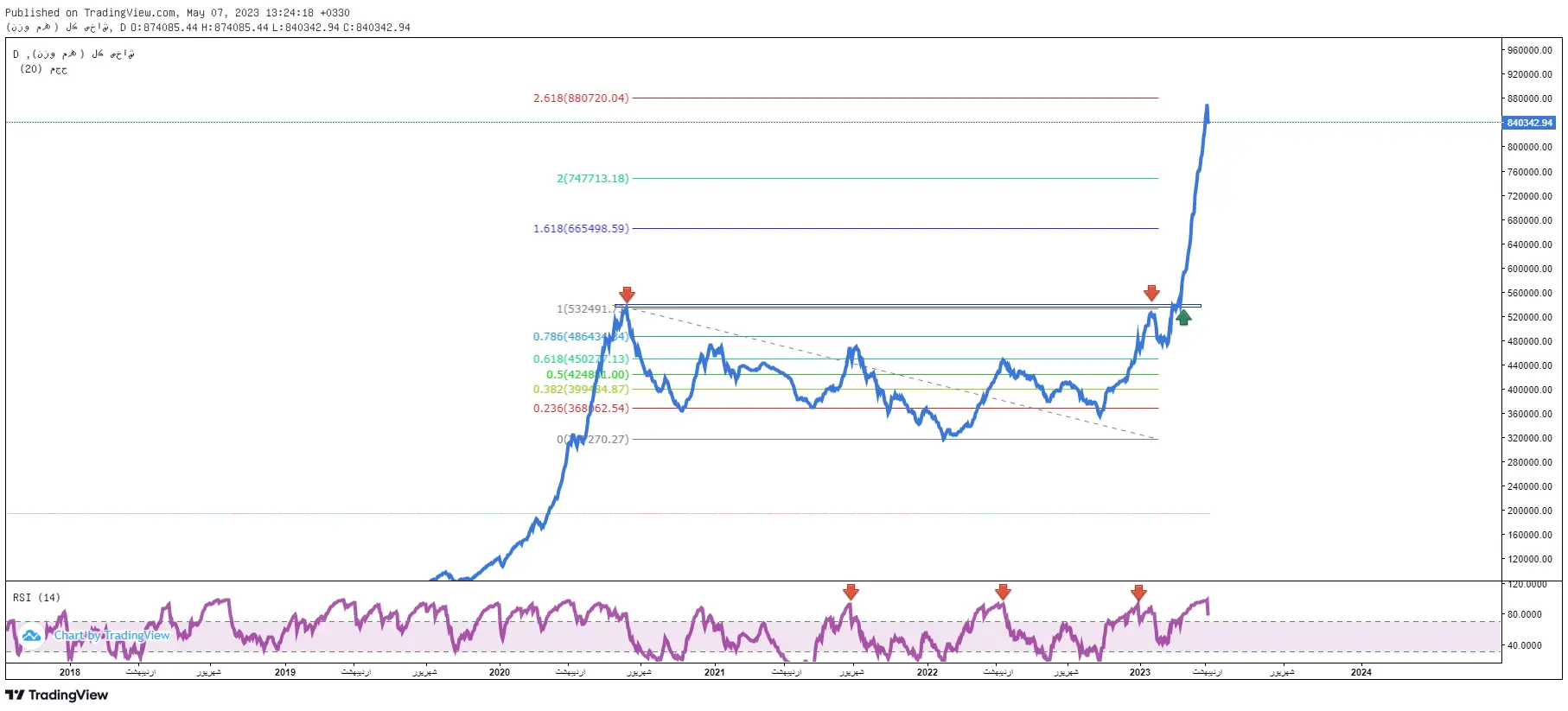Click the 2019 label on time axis
The width and height of the screenshot is (1568, 711).
pos(285,672)
